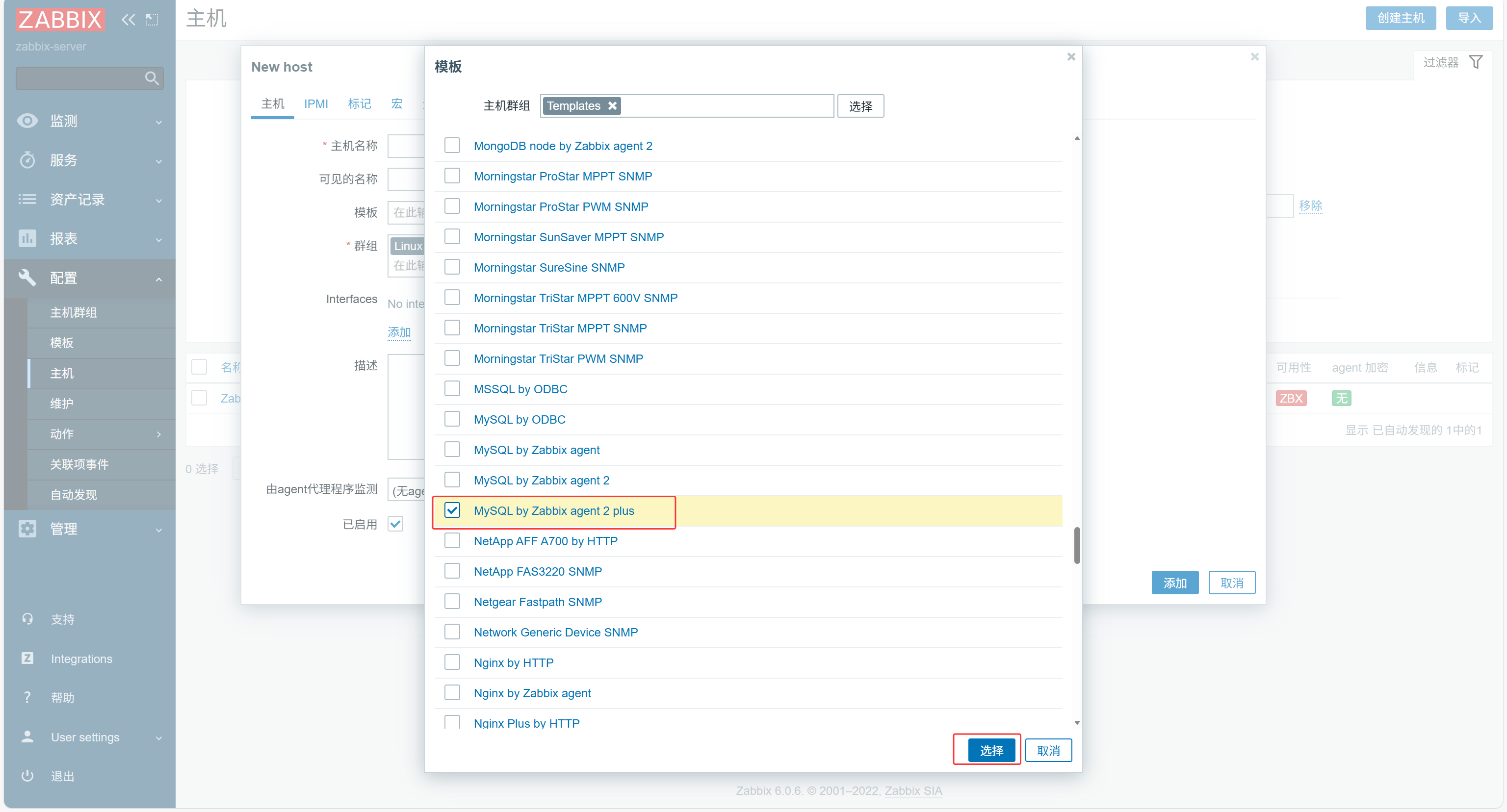This screenshot has height=812, width=1507.
Task: Click the Z icon for Integrations
Action: 27,658
